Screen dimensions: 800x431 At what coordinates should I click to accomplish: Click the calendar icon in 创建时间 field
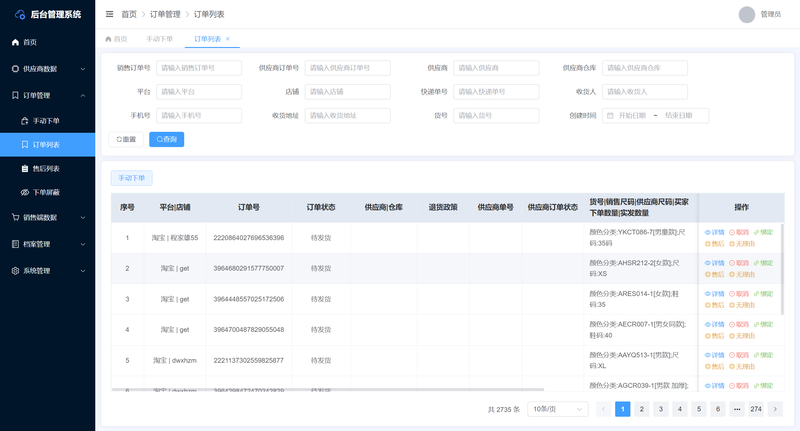pos(610,116)
